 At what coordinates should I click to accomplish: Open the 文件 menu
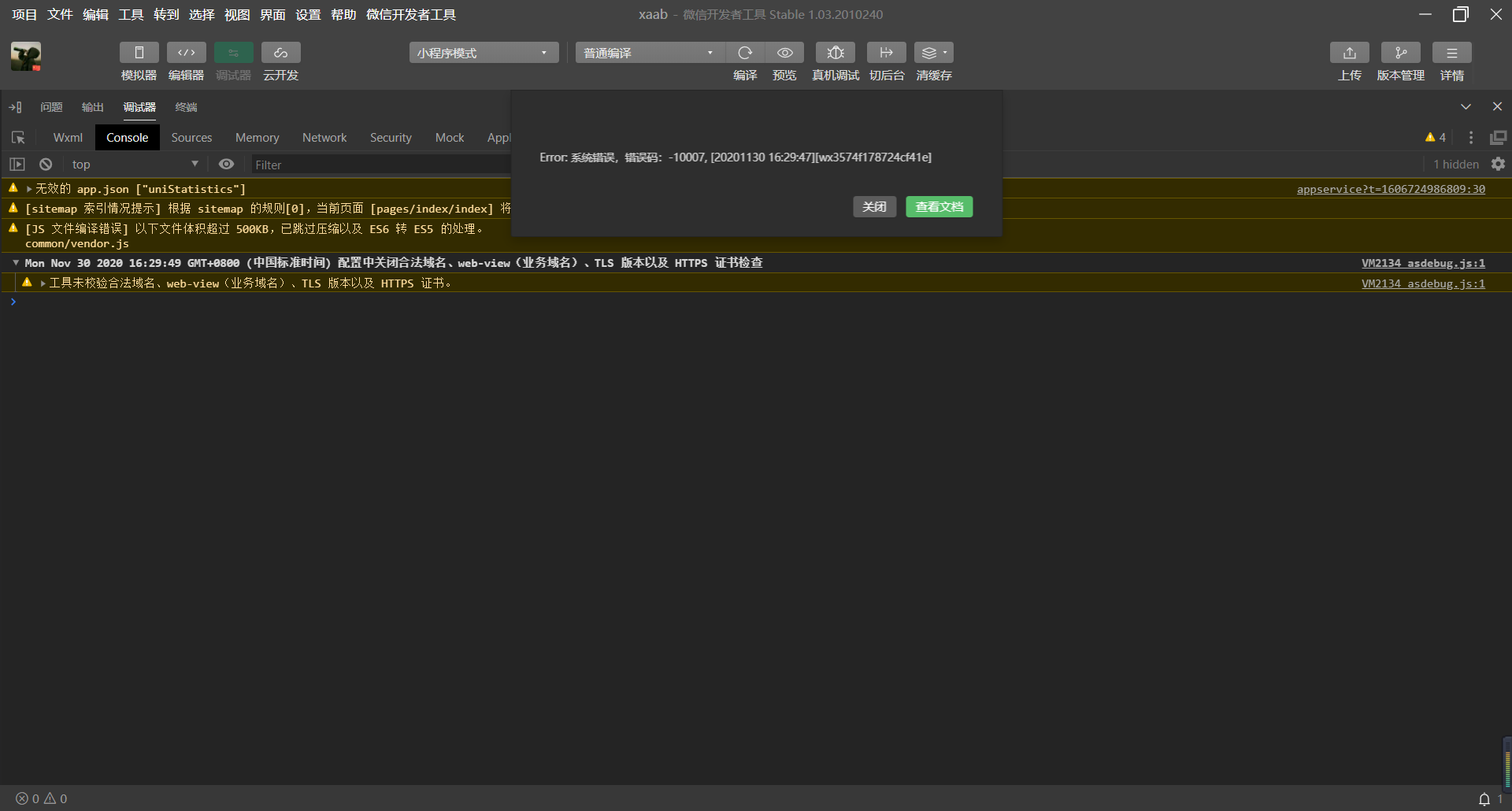60,14
